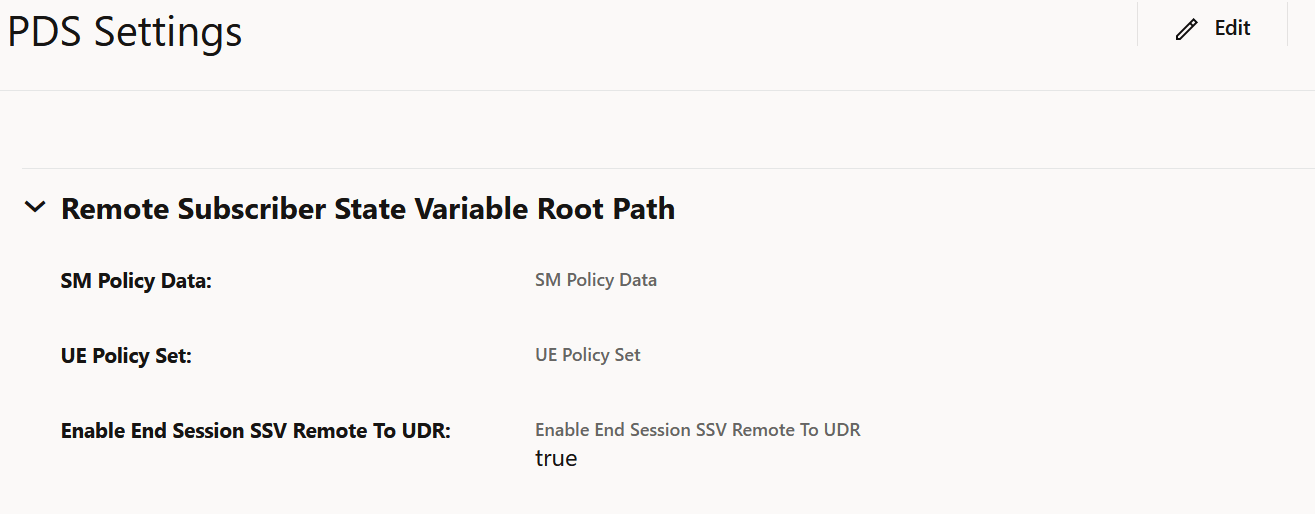Viewport: 1315px width, 514px height.
Task: Select the bold Enable End Session SSV label
Action: coord(256,431)
